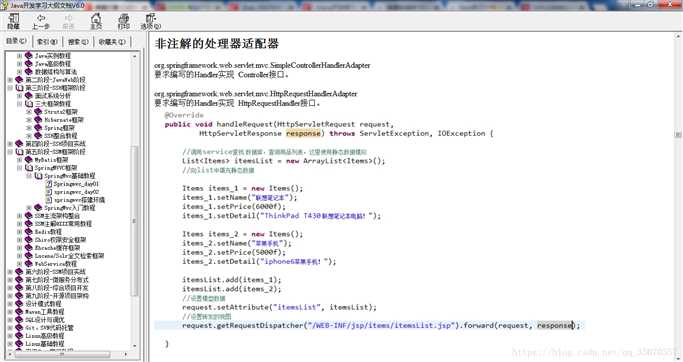Expand the 第二阶段-JavaWeb阶段 tree node
Viewport: 683px width, 362px height.
[10, 80]
